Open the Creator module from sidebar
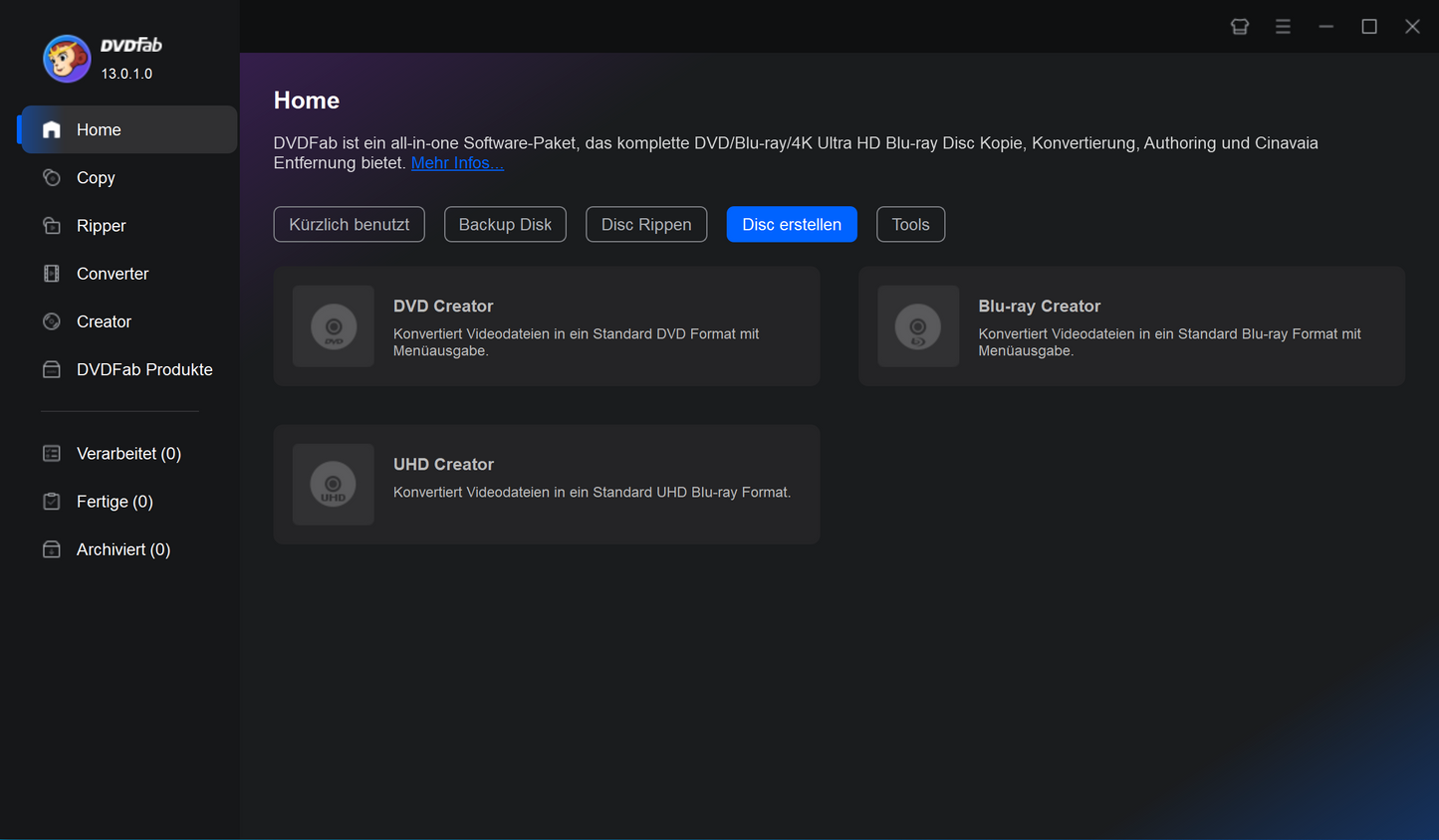The height and width of the screenshot is (840, 1439). pyautogui.click(x=104, y=321)
